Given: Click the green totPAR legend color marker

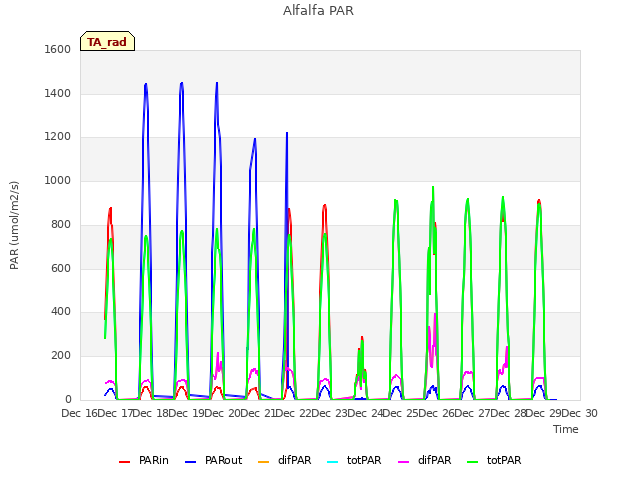Looking at the screenshot, I should tap(473, 462).
